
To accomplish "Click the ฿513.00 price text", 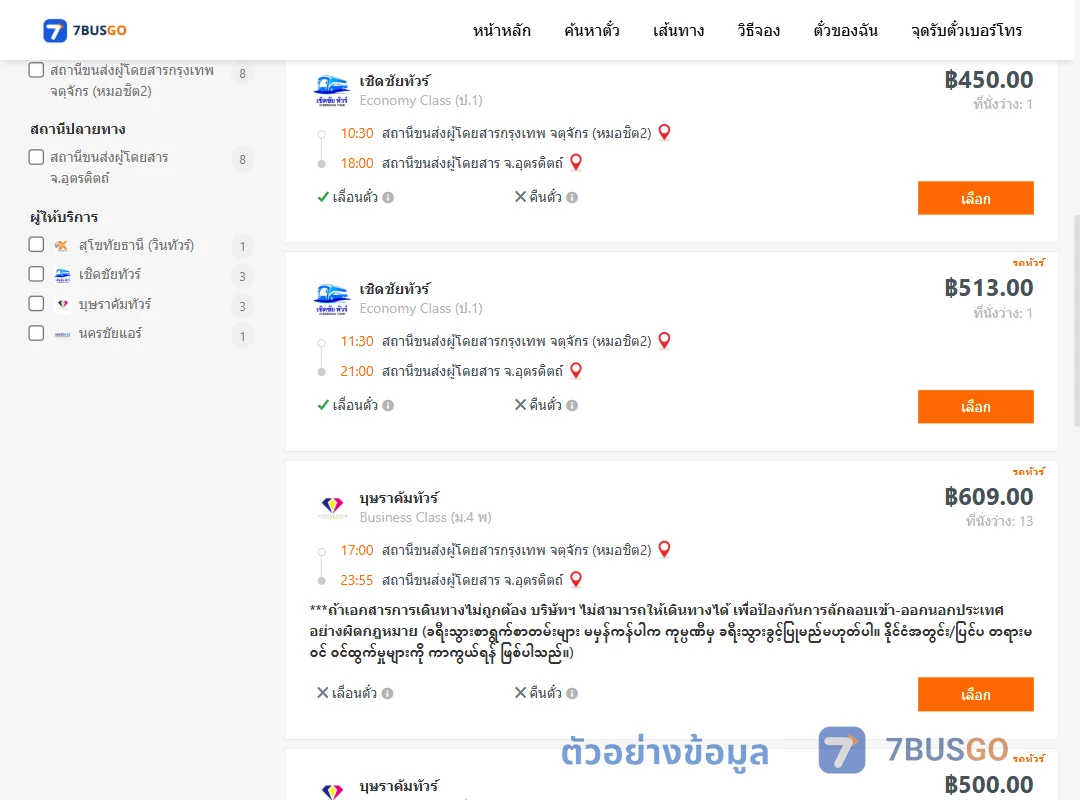I will point(988,288).
